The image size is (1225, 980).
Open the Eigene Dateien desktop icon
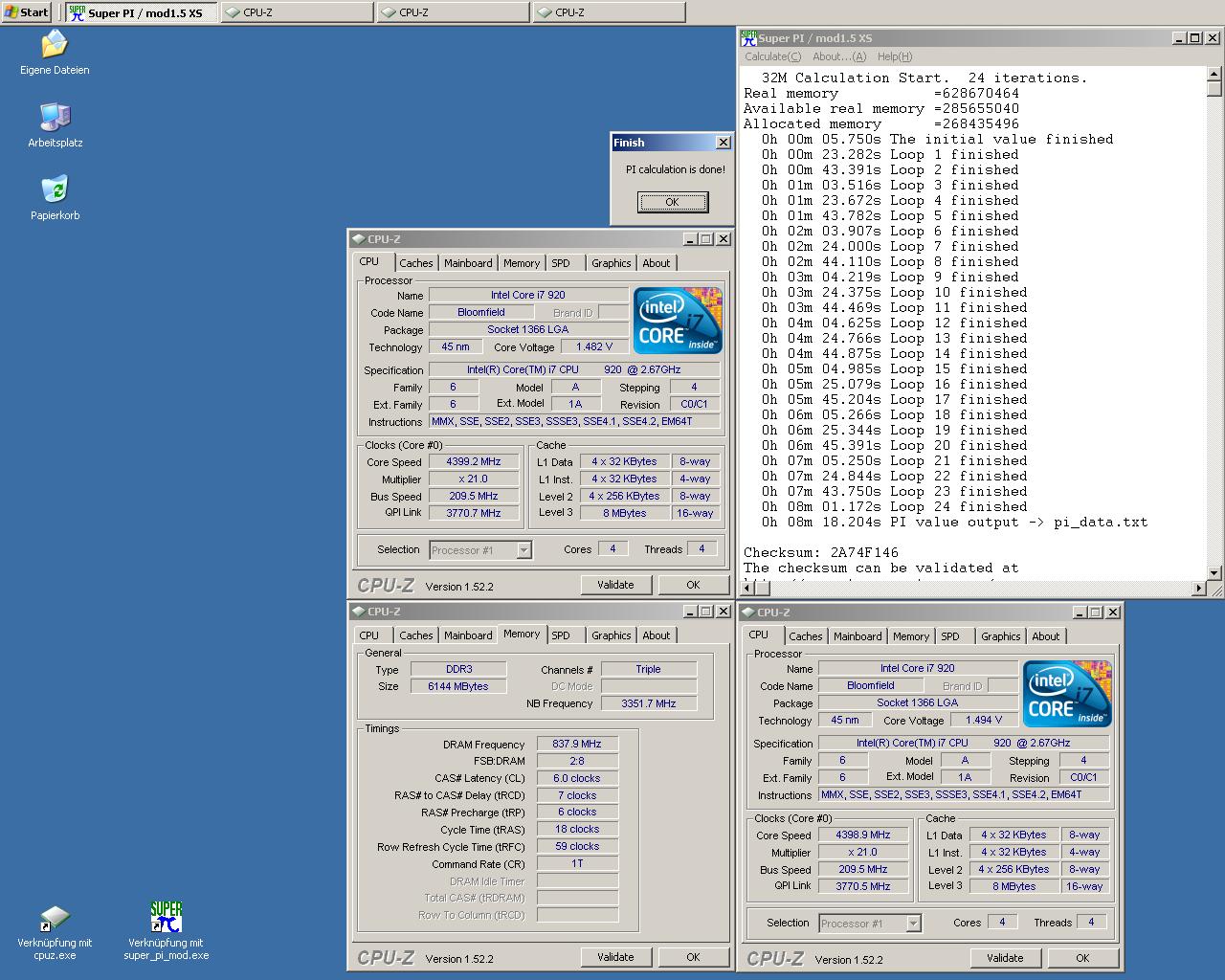(x=55, y=45)
